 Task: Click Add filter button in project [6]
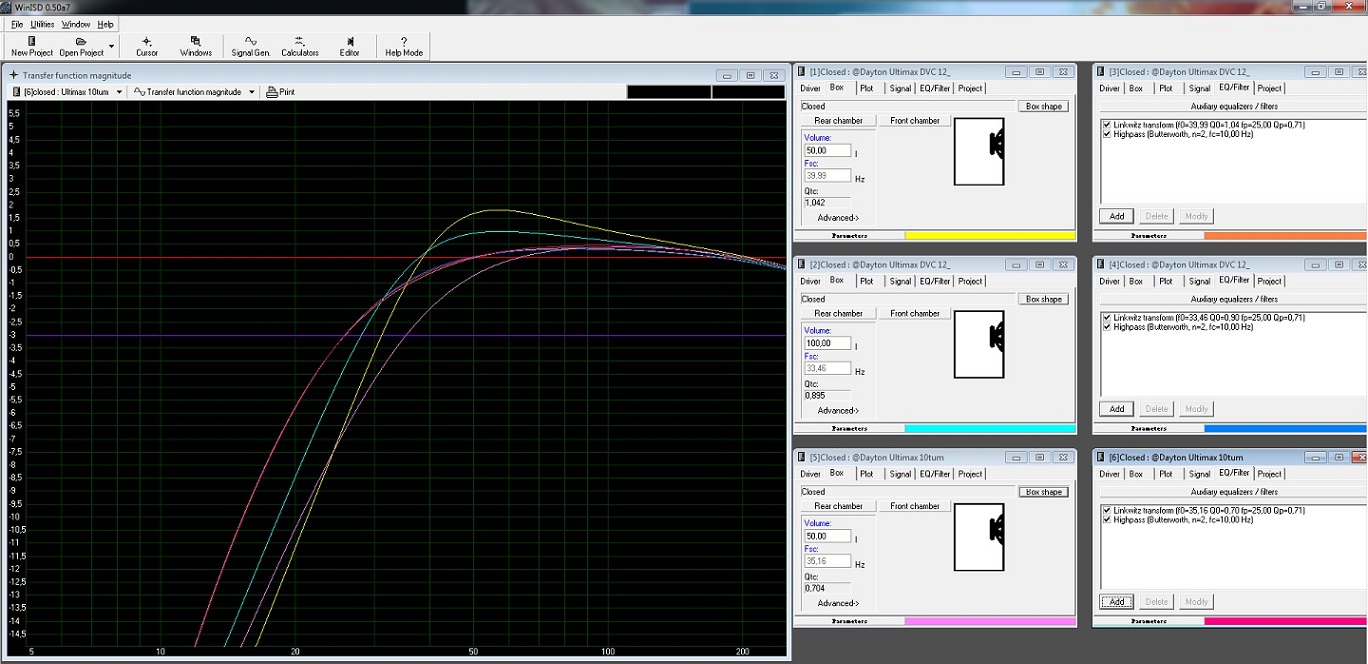tap(1117, 602)
